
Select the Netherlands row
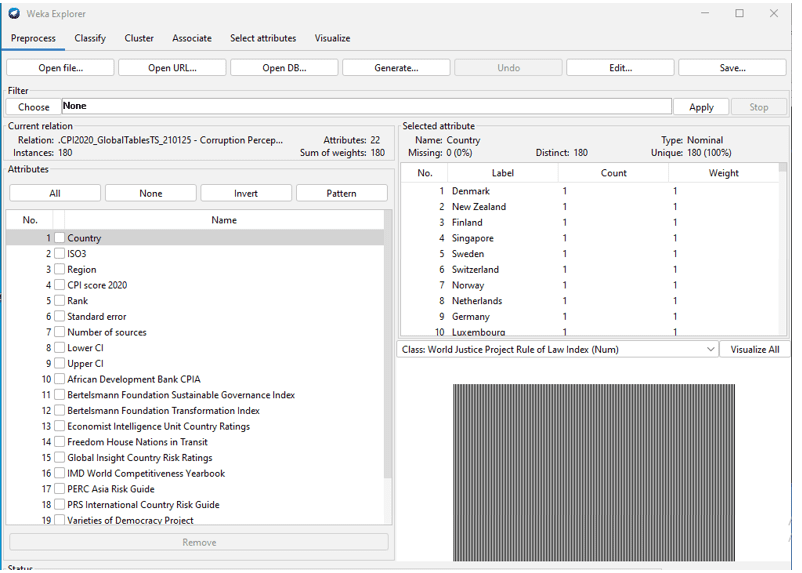click(590, 301)
